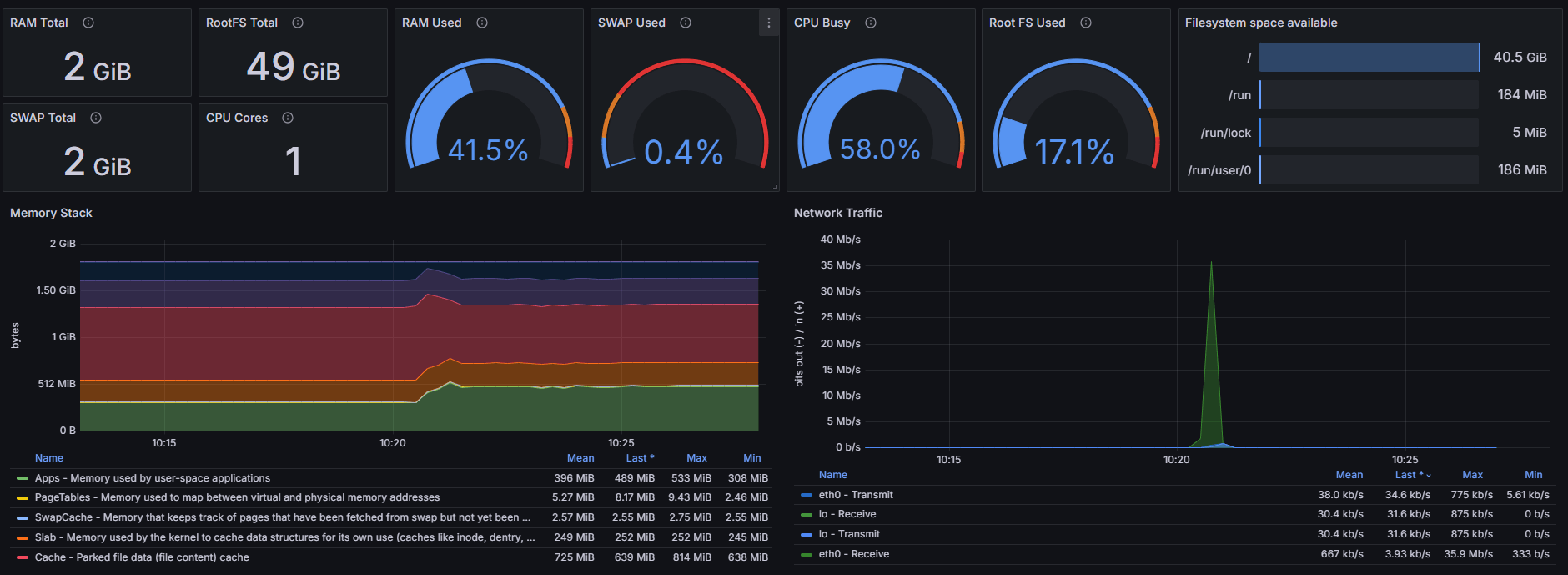1568x575 pixels.
Task: Sort Memory Stack legend by Last column
Action: (x=639, y=458)
